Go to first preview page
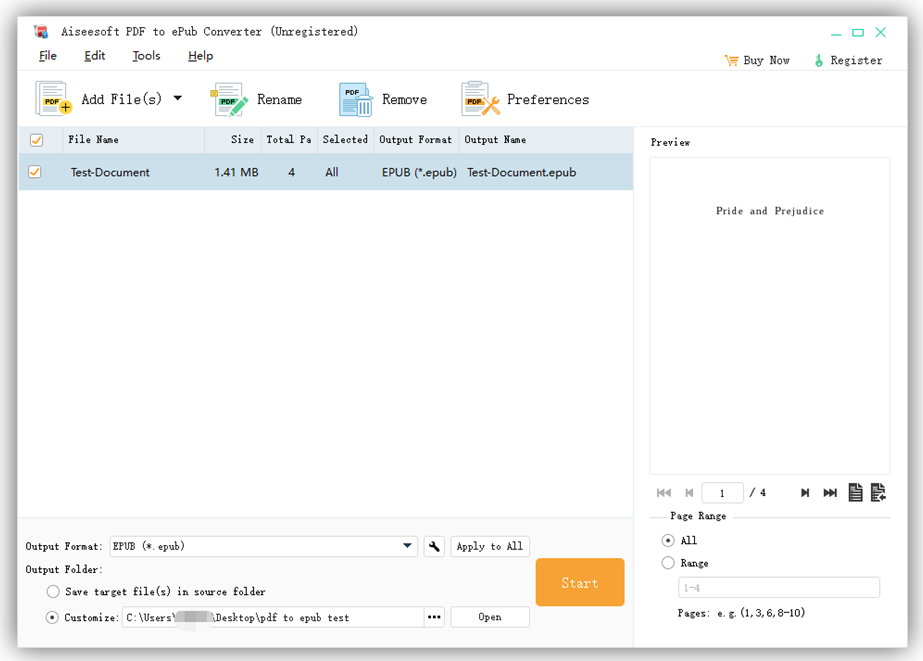 664,493
